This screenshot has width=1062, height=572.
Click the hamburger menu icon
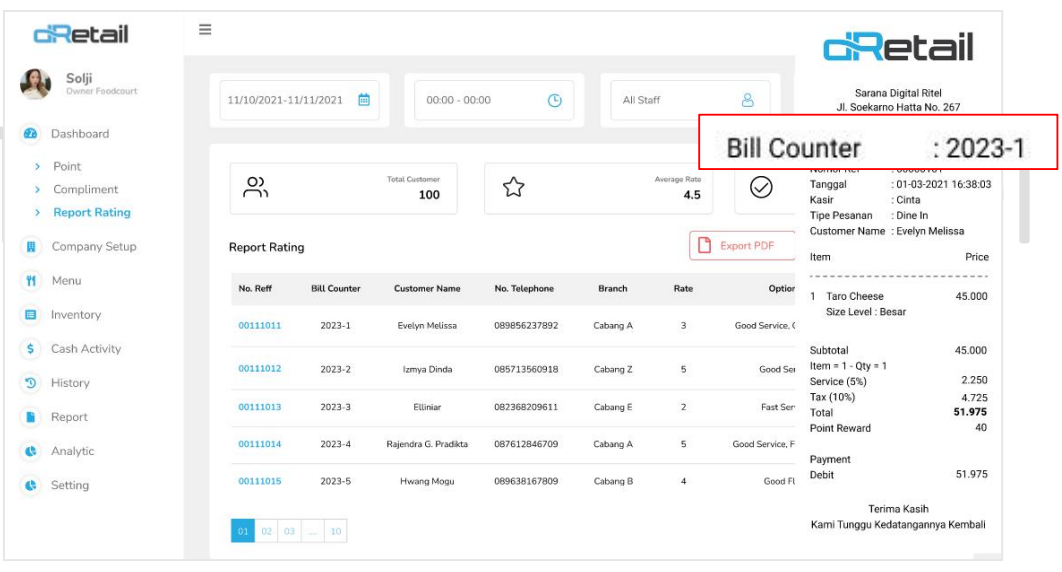pyautogui.click(x=205, y=30)
